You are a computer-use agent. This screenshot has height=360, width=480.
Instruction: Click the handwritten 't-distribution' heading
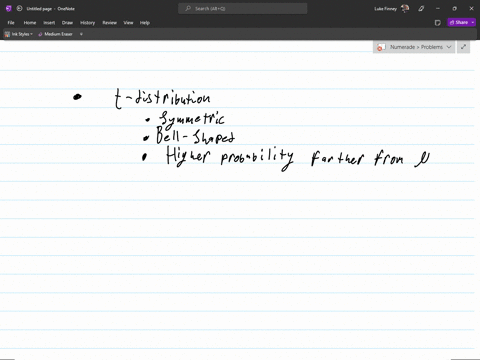(162, 98)
